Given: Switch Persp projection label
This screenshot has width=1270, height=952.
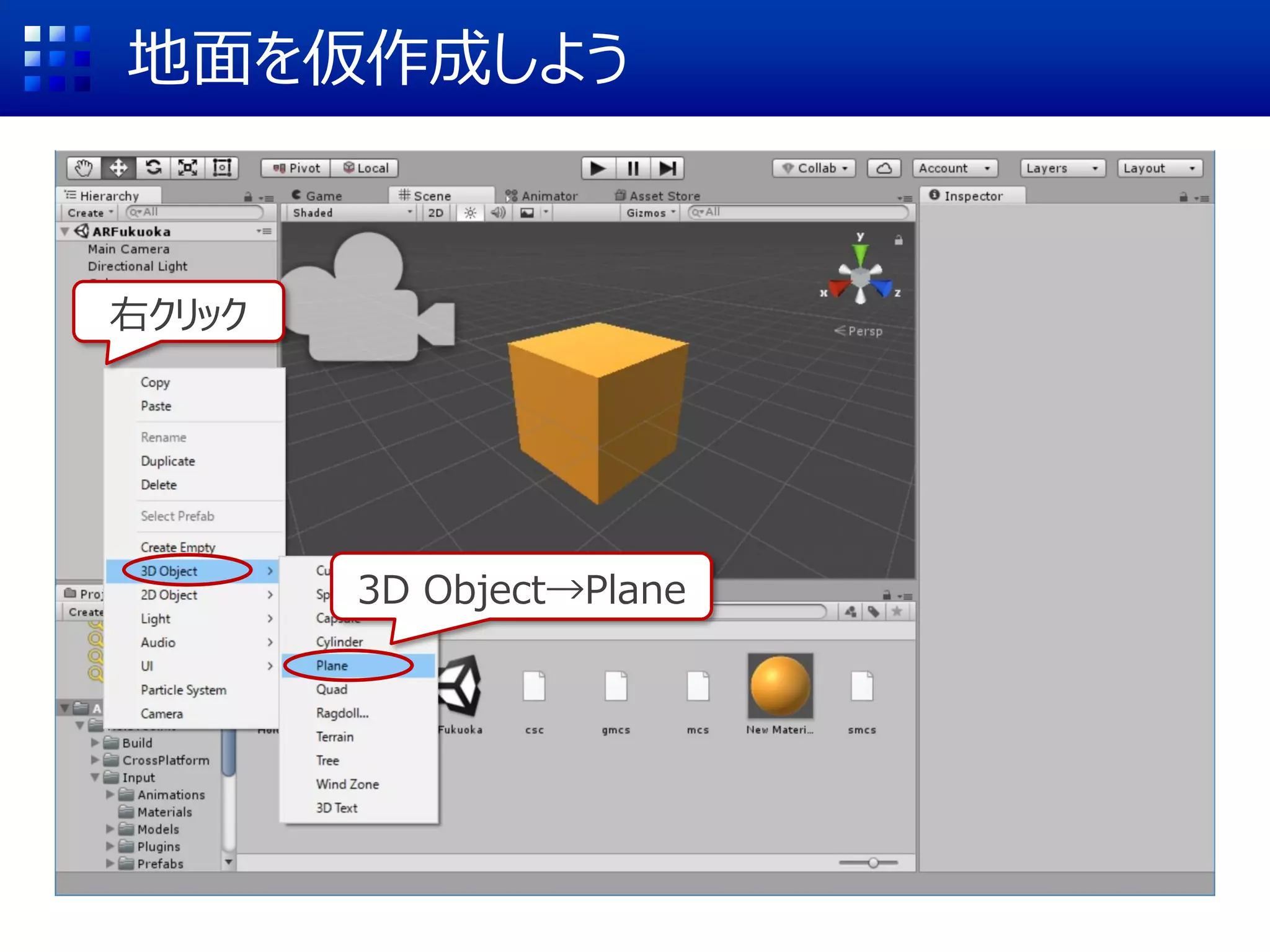Looking at the screenshot, I should point(858,331).
